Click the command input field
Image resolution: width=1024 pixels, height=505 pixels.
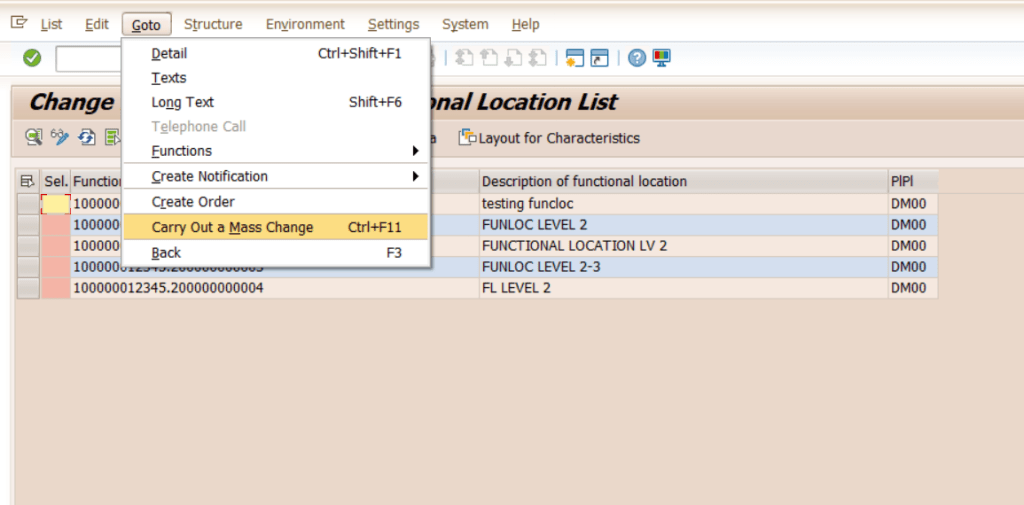tap(88, 59)
